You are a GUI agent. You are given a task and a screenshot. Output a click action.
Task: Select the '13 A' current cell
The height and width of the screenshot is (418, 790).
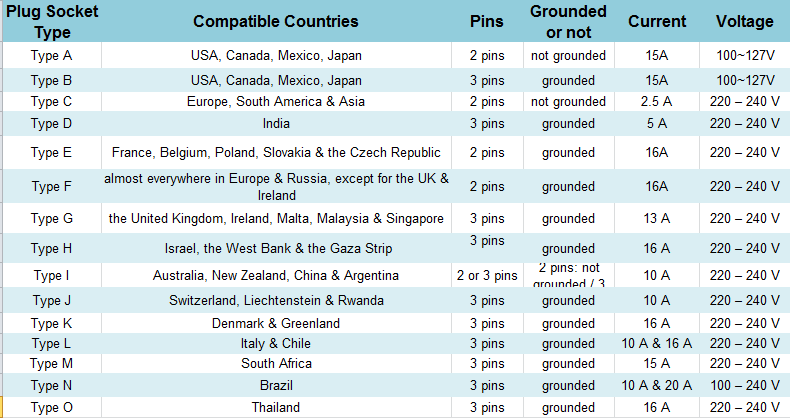pos(657,219)
